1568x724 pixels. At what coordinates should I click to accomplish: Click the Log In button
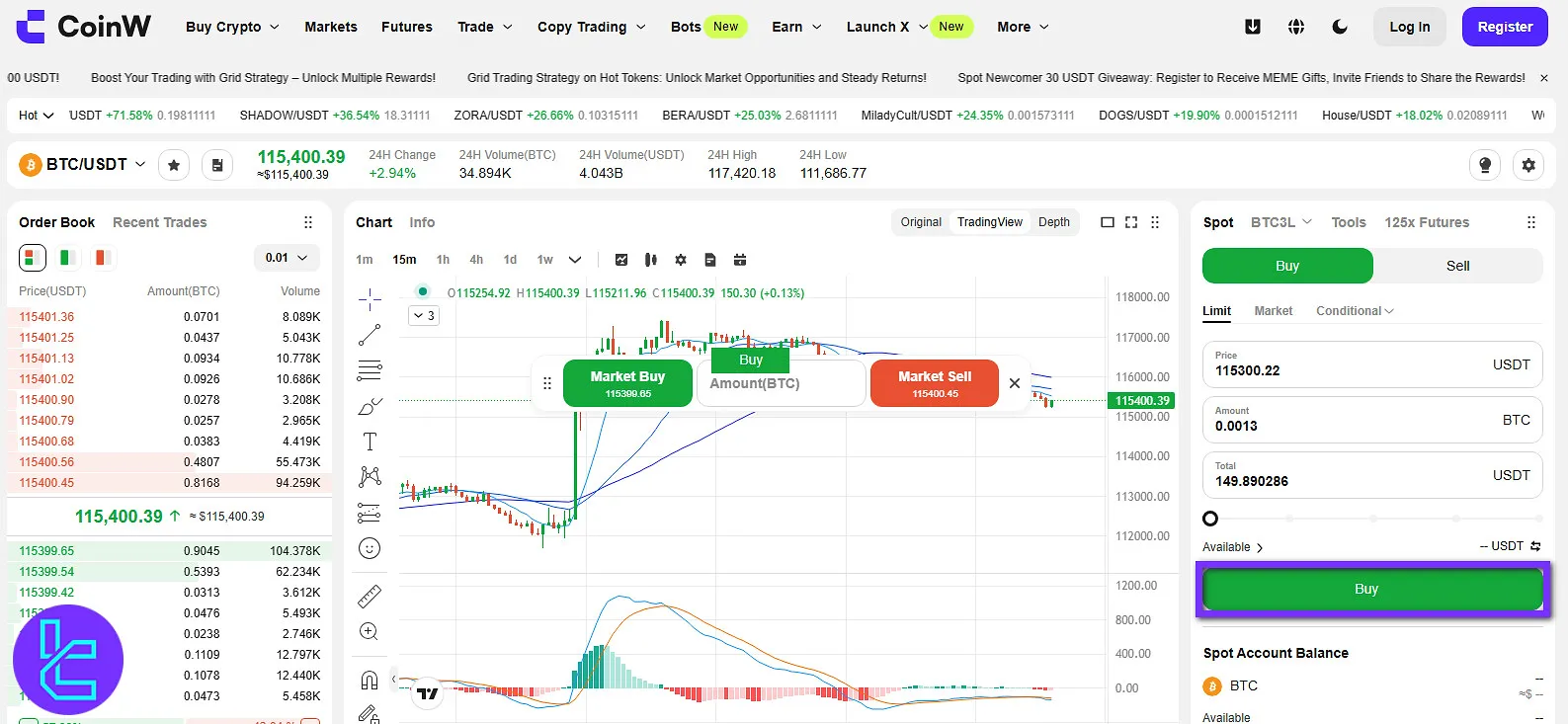[x=1410, y=27]
